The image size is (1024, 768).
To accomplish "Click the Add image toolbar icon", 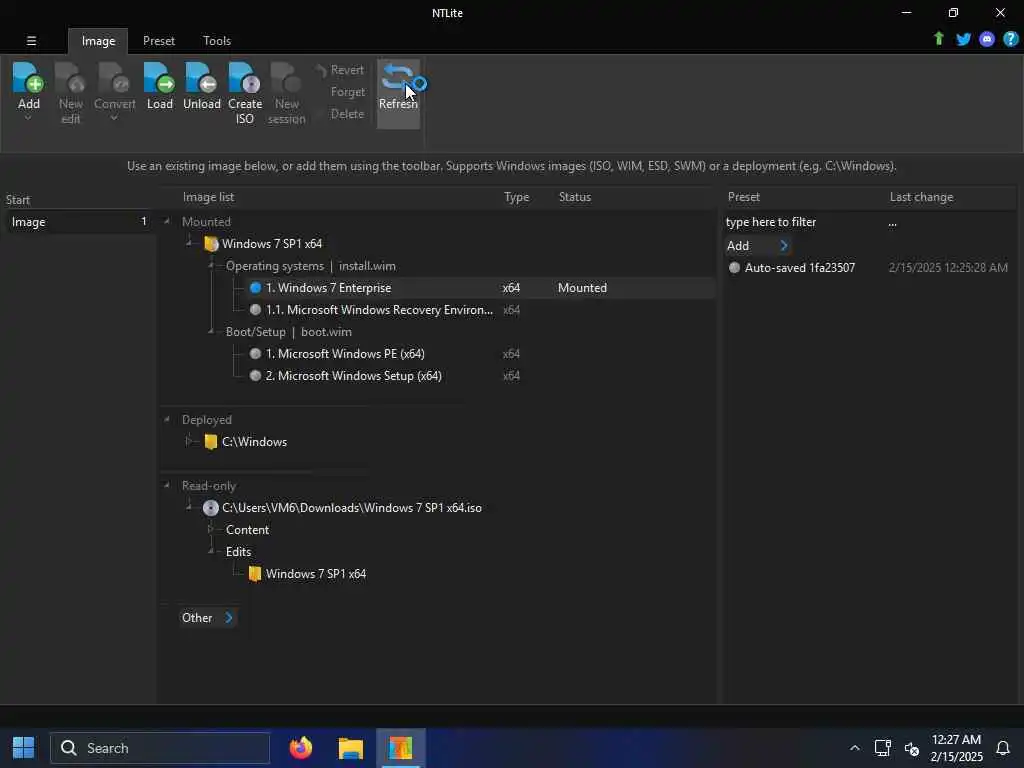I will [28, 78].
